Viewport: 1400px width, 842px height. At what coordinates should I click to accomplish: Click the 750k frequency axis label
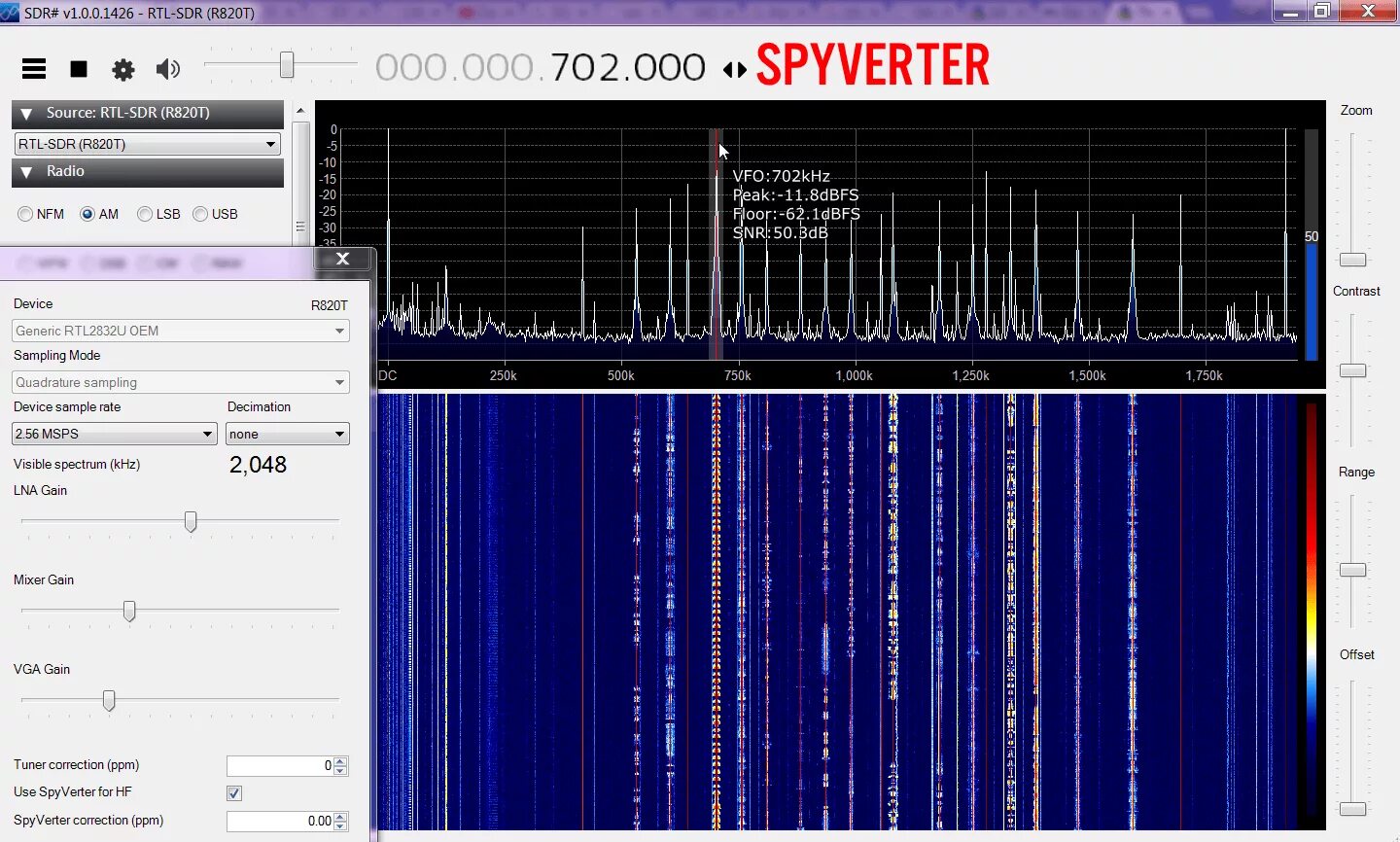tap(737, 375)
